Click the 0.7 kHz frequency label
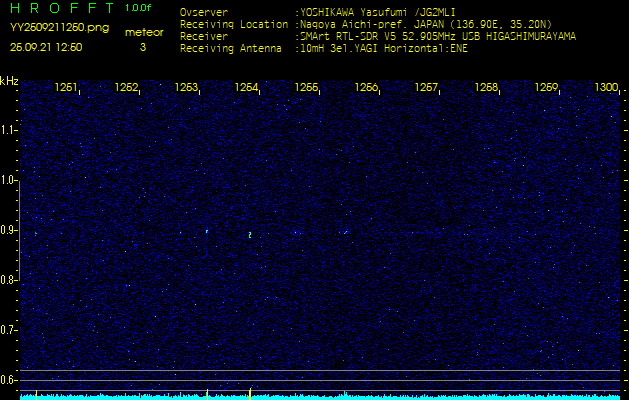 click(9, 329)
